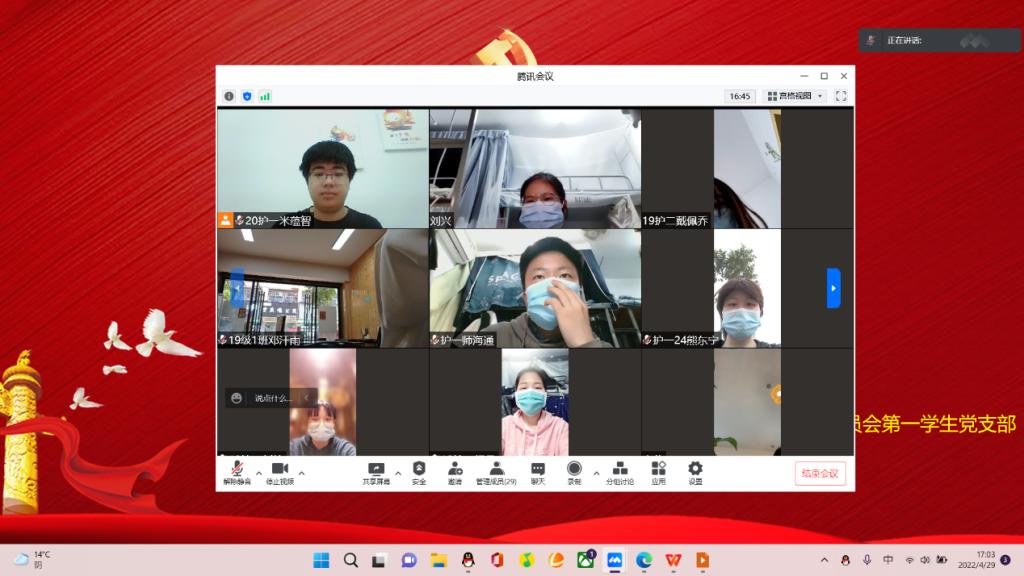This screenshot has width=1024, height=576.
Task: Open the 宫格视图 grid view dropdown
Action: click(795, 96)
